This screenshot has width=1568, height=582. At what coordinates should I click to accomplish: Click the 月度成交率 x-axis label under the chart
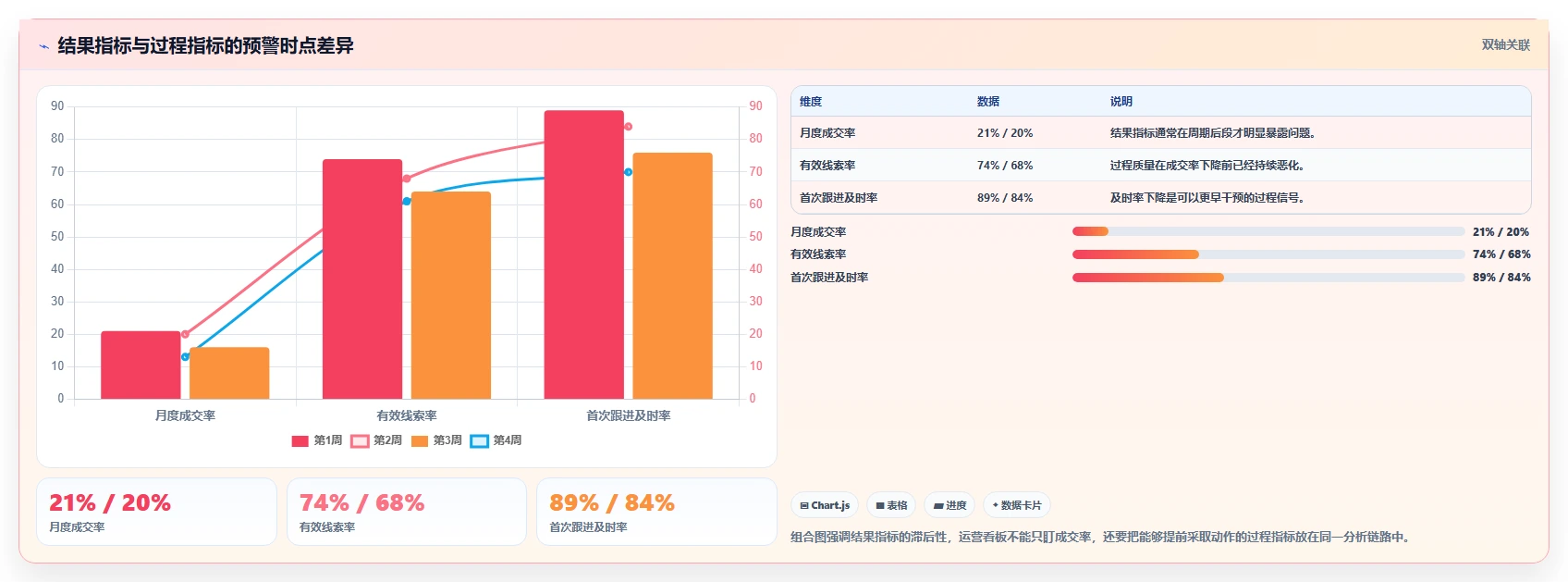click(x=185, y=415)
